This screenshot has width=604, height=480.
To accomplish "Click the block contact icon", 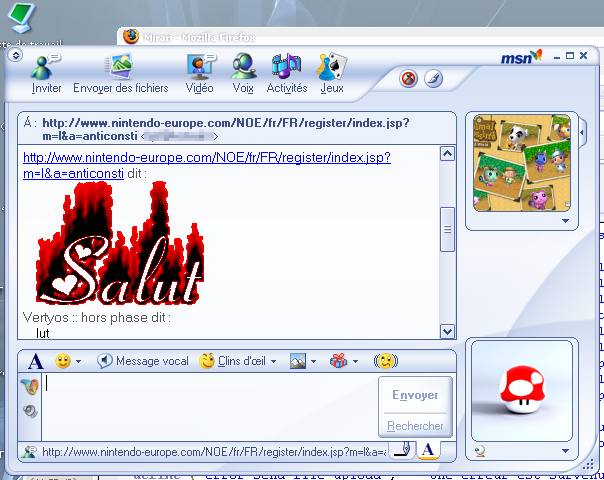I will (x=409, y=78).
